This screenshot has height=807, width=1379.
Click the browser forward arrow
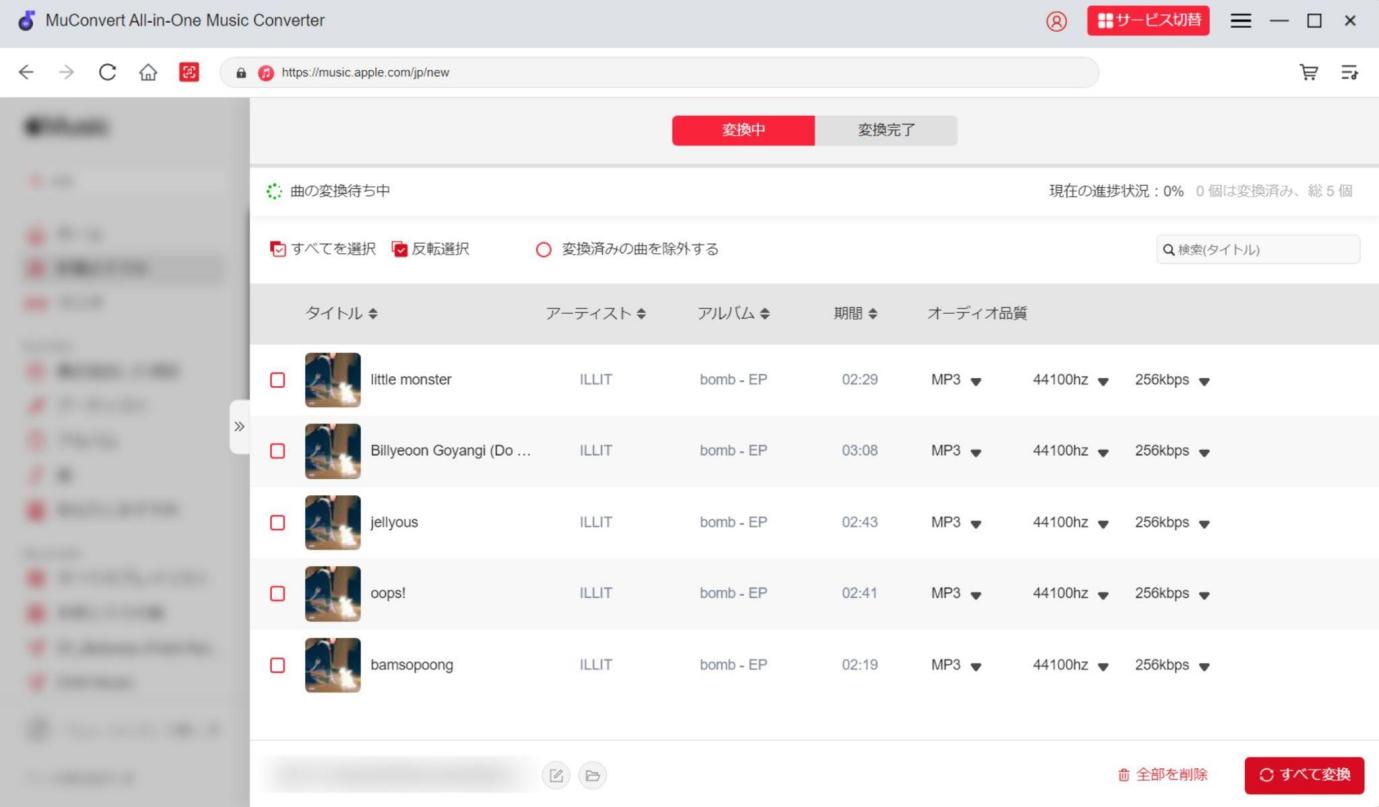point(66,72)
